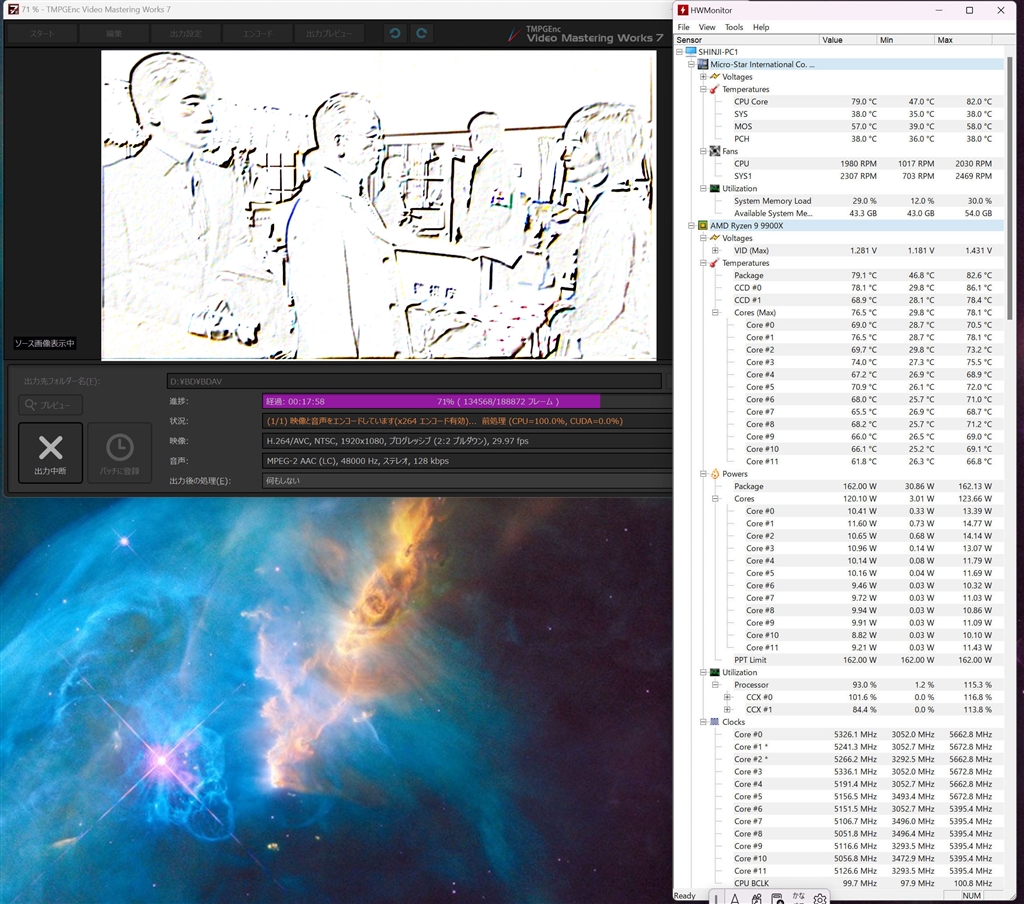The image size is (1024, 904).
Task: Expand the VID (Max) voltage entry
Action: pos(715,250)
